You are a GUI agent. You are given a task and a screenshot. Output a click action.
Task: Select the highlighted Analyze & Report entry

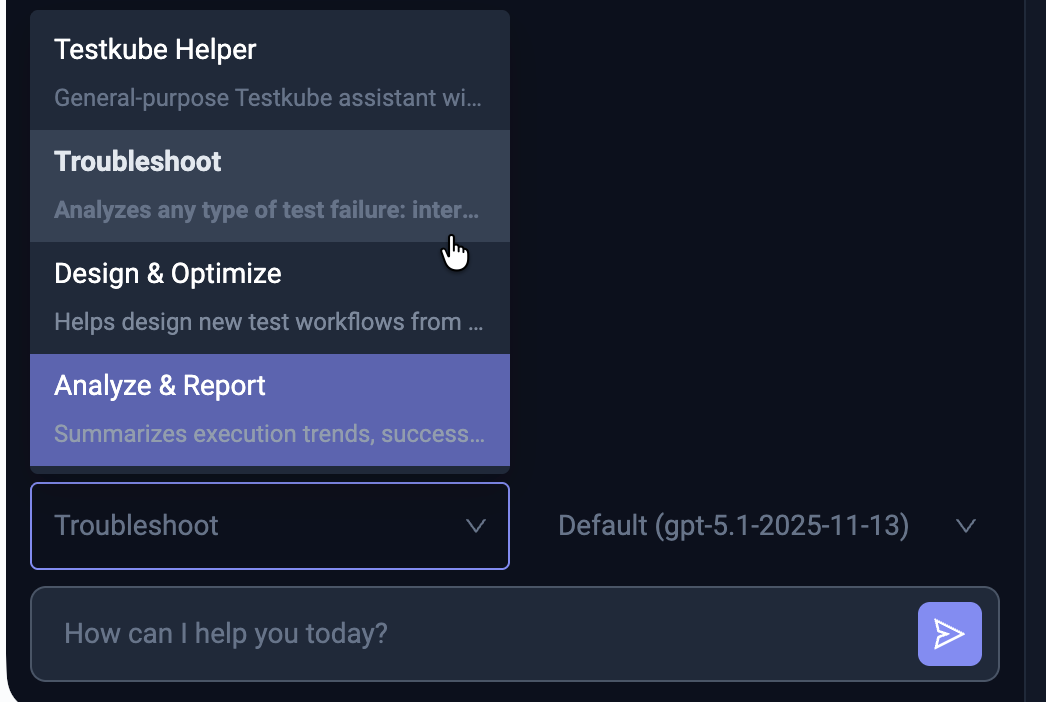point(270,410)
